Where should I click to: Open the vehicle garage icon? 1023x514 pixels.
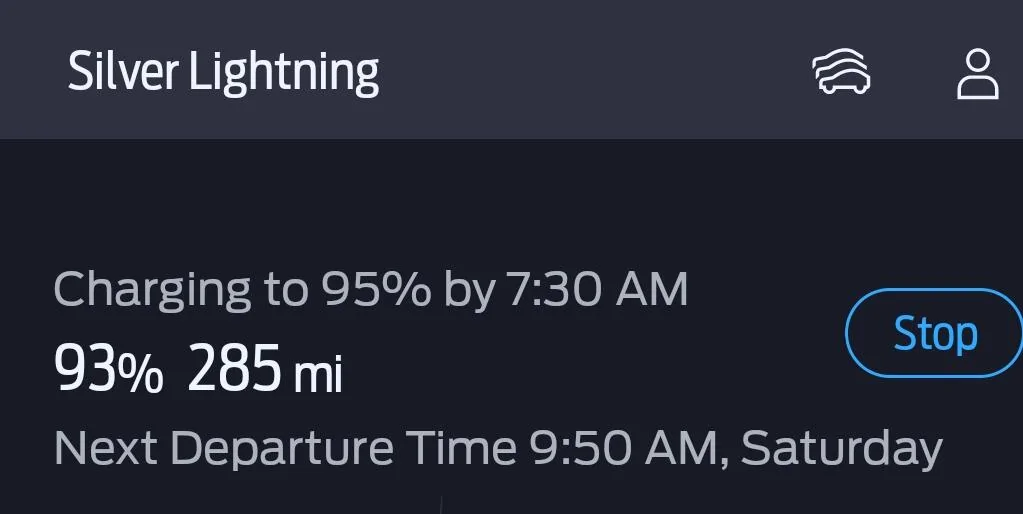[x=841, y=71]
